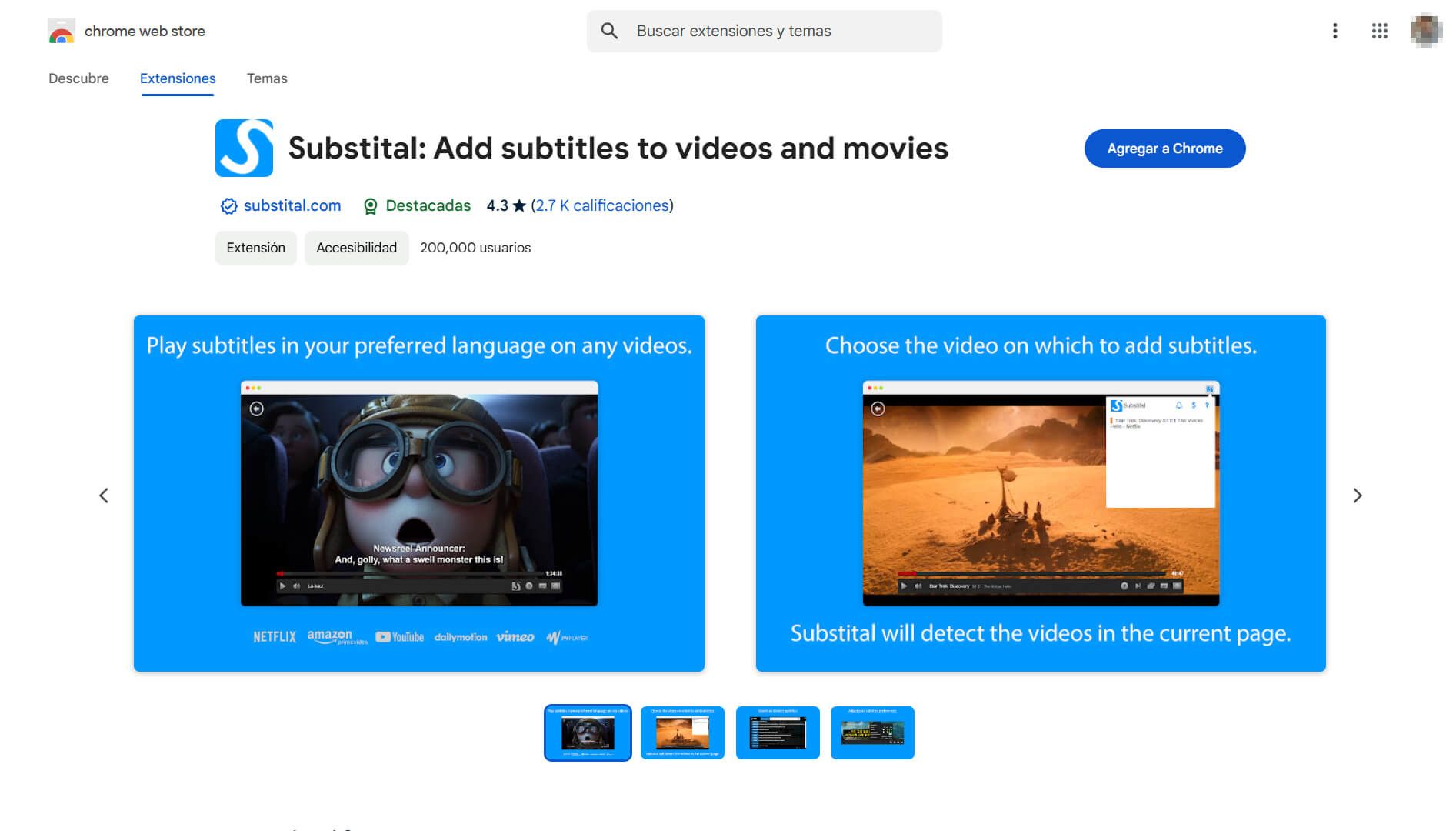Click Agregar a Chrome button
The image size is (1456, 831).
click(x=1164, y=149)
